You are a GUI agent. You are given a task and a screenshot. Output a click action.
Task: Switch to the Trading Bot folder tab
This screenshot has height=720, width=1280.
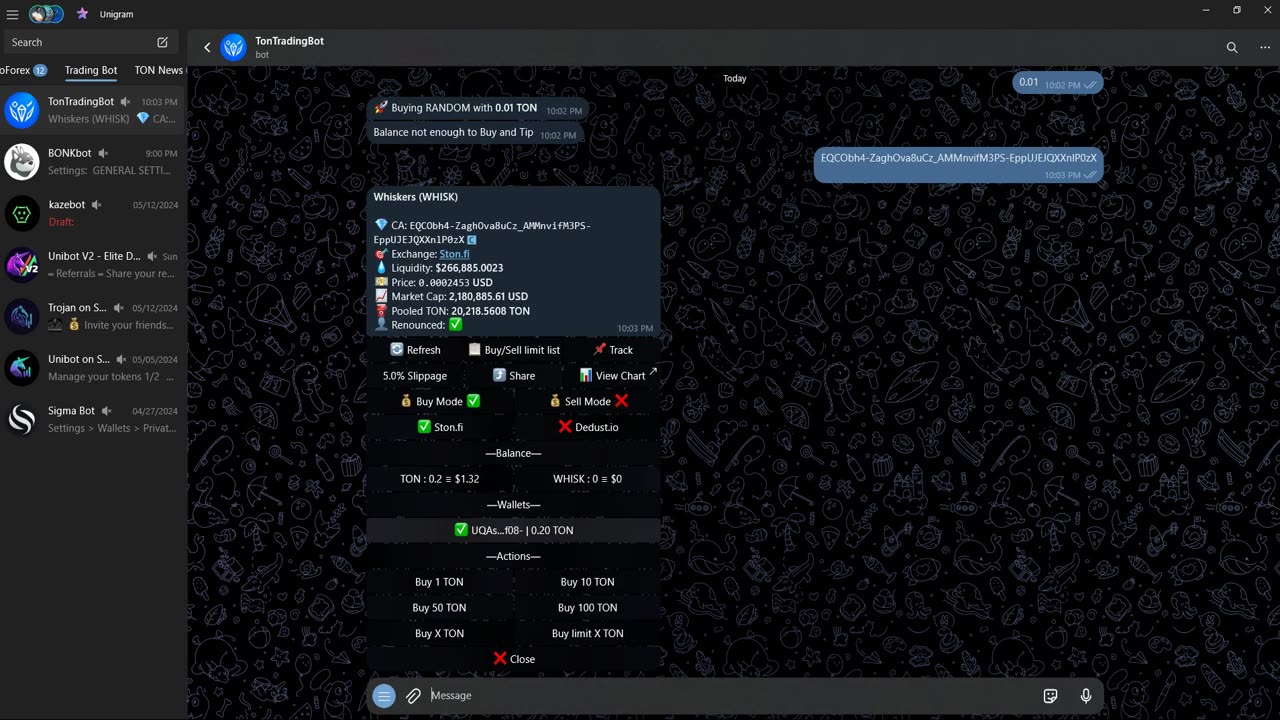(x=91, y=70)
